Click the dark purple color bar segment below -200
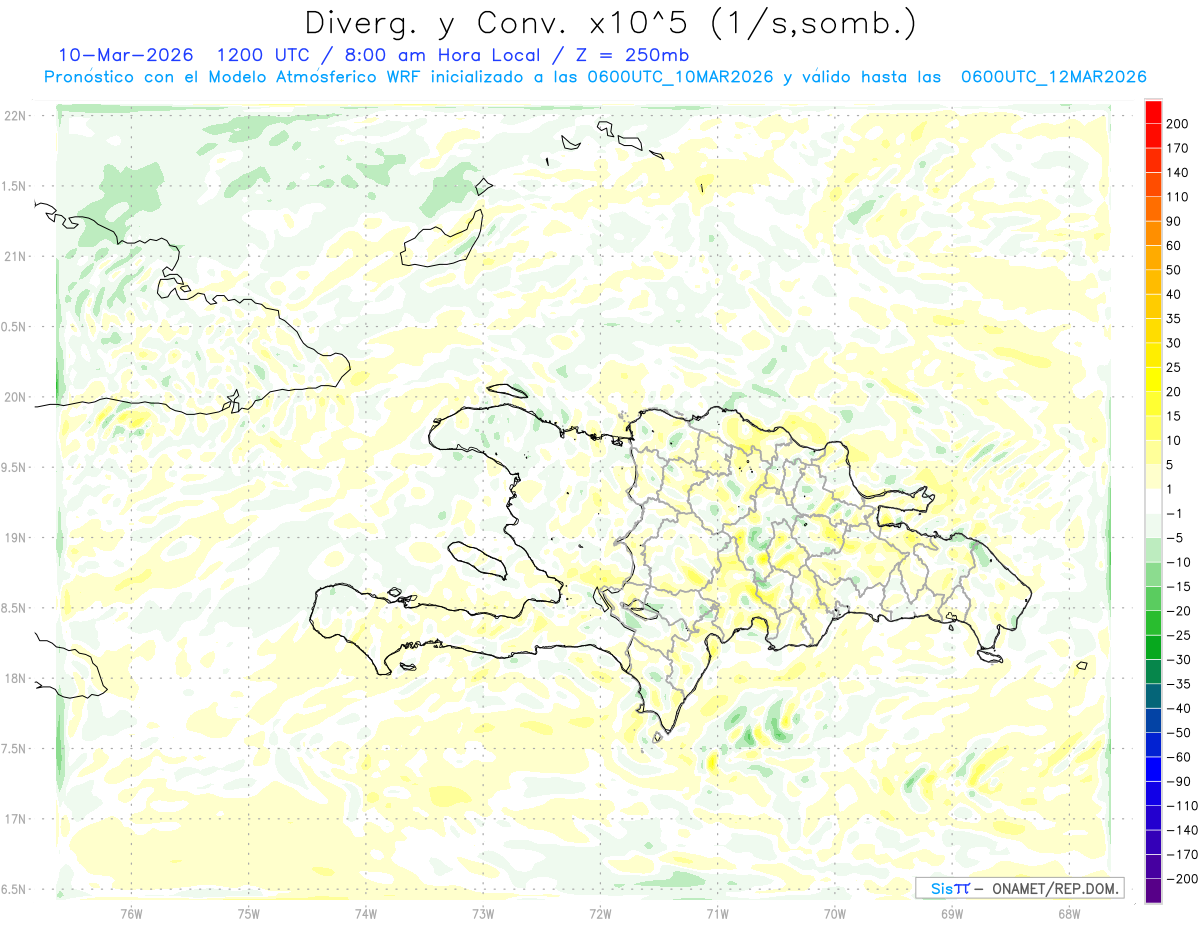Viewport: 1200px width, 927px height. (1153, 890)
